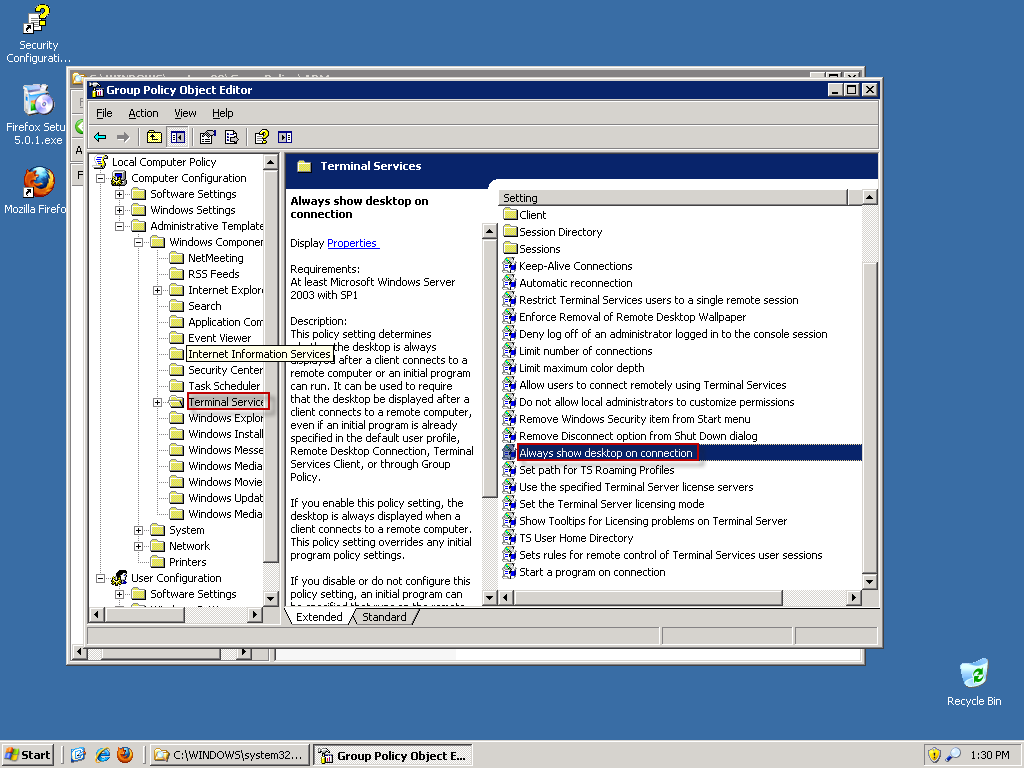The height and width of the screenshot is (768, 1024).
Task: Select Set path for TS Roaming Profiles
Action: pos(596,470)
